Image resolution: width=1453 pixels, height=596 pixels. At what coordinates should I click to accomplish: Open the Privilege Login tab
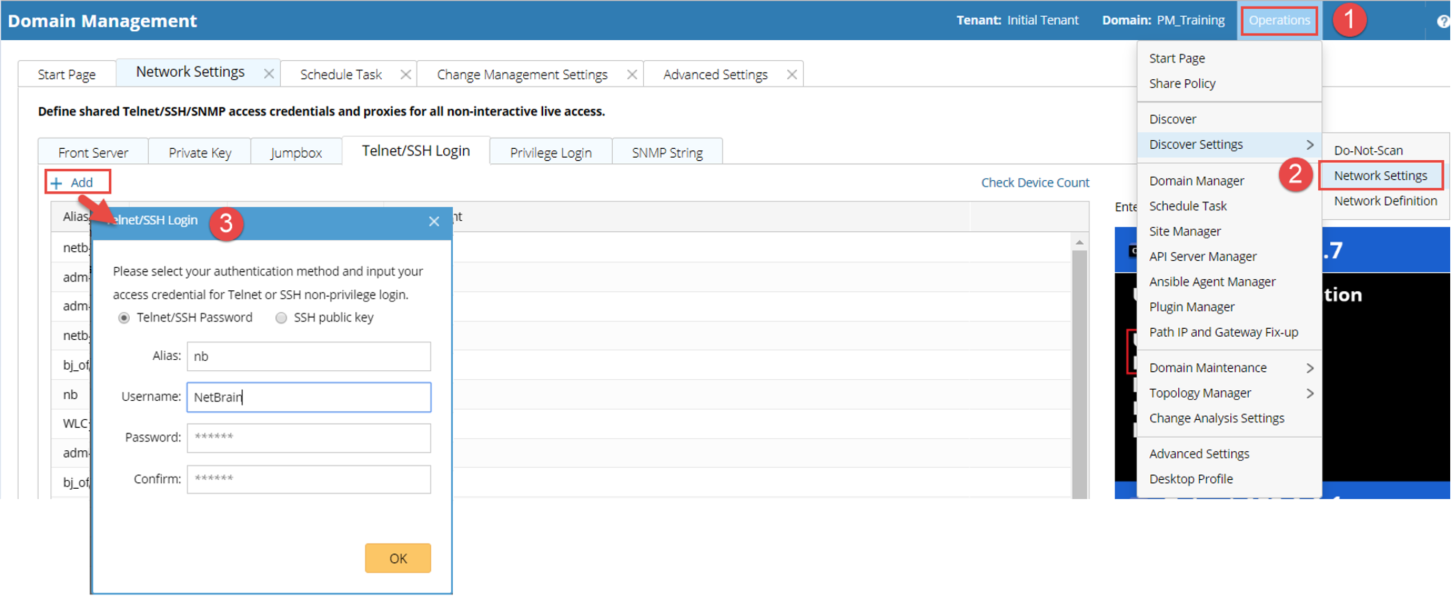tap(550, 153)
